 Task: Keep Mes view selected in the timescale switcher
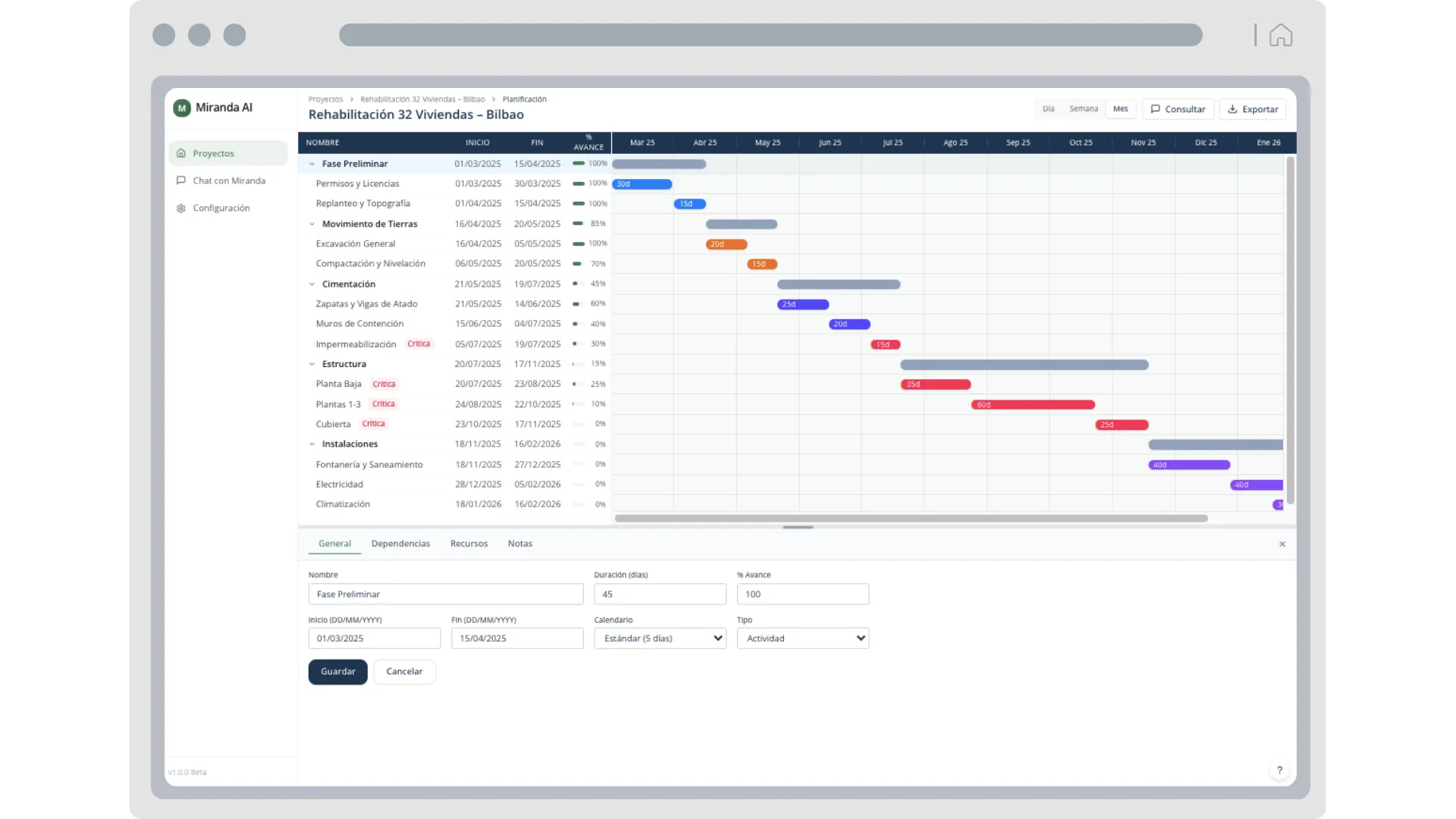tap(1120, 108)
